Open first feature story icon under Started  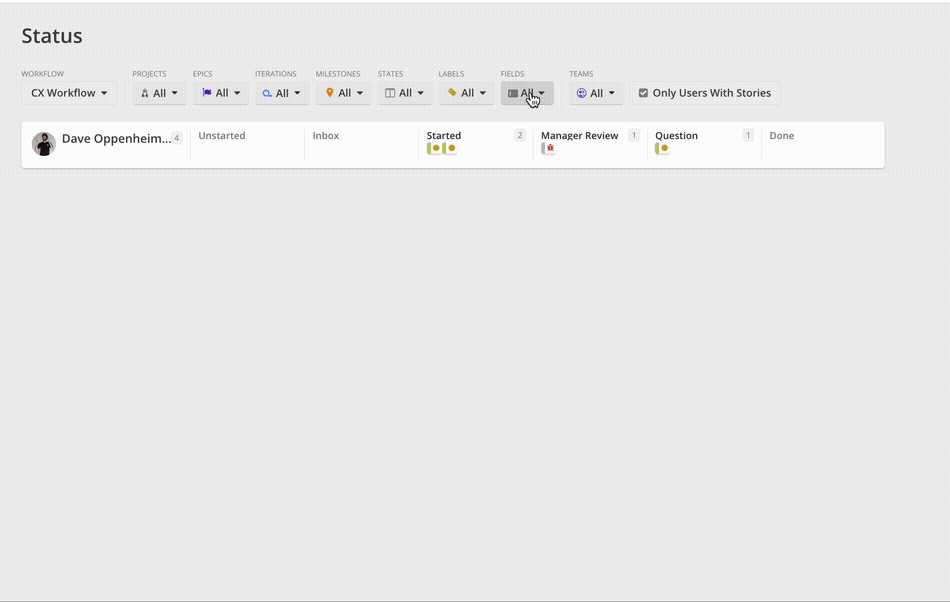click(x=434, y=148)
